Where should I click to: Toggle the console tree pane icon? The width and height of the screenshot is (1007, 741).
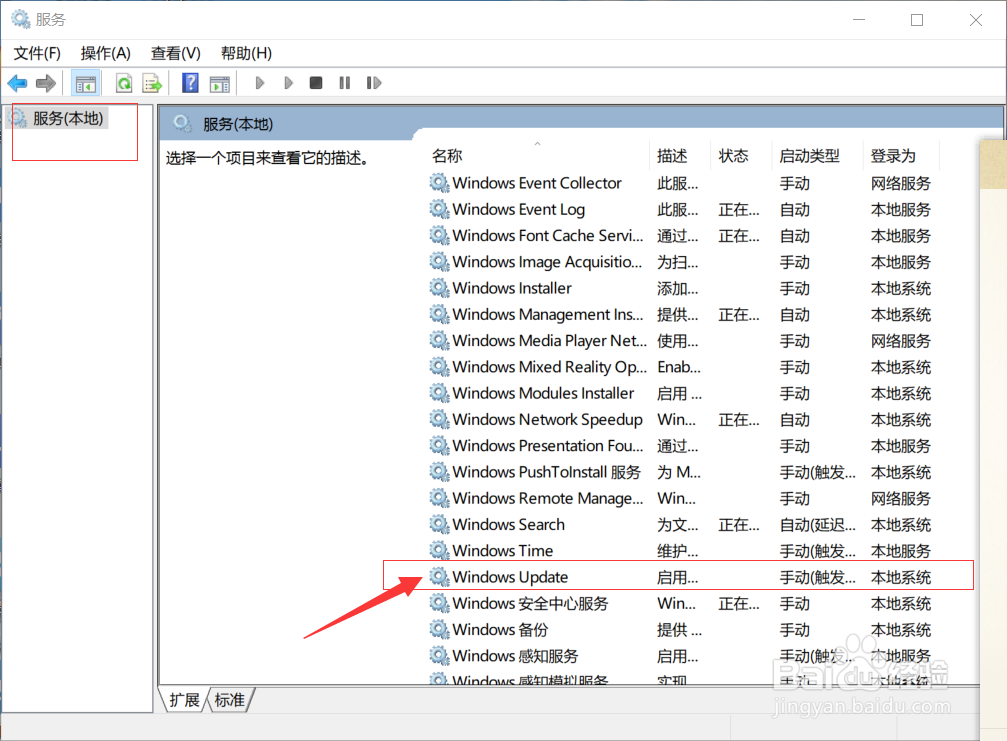coord(86,82)
